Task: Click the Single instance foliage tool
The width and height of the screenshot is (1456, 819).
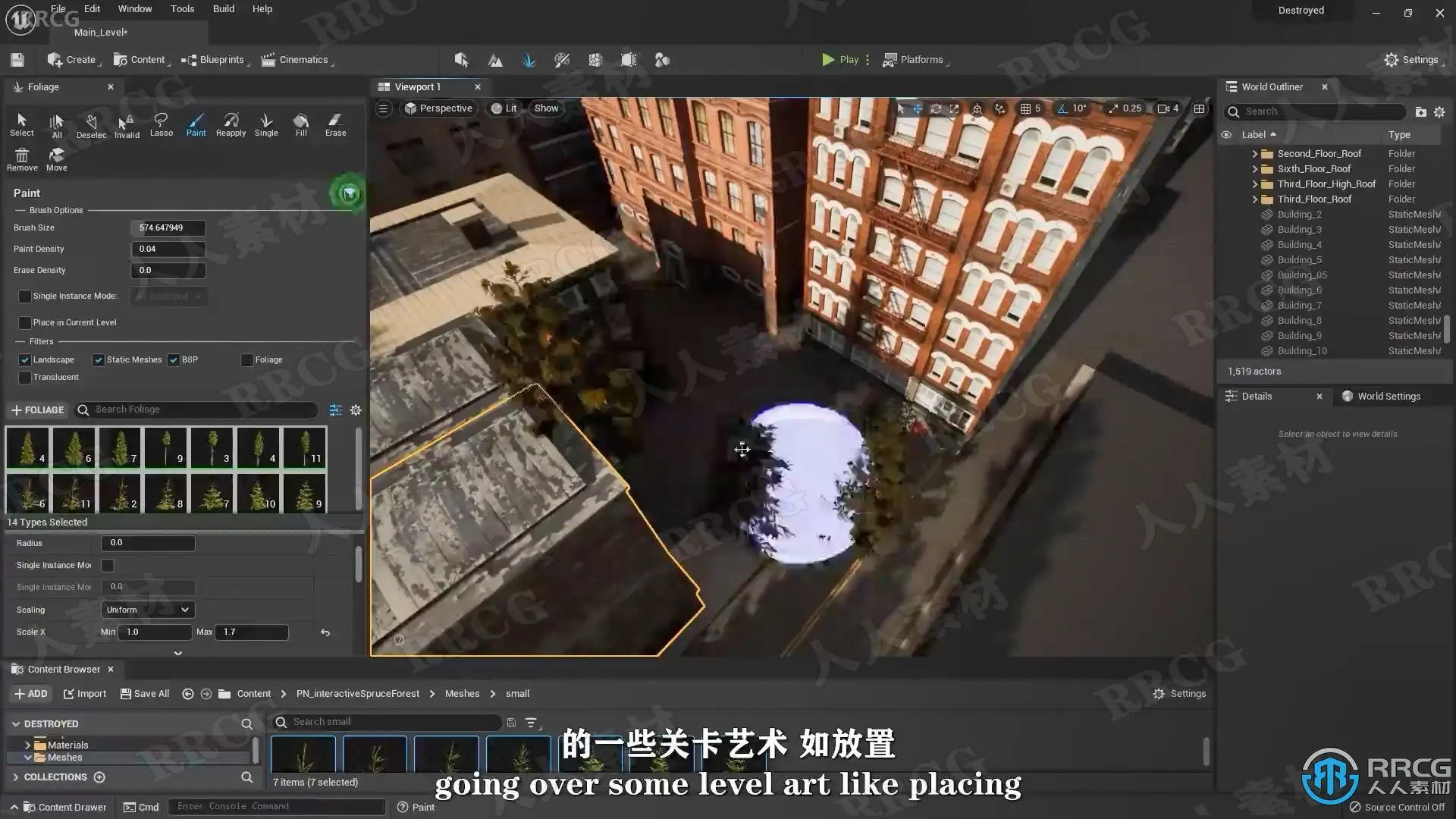Action: pos(266,124)
